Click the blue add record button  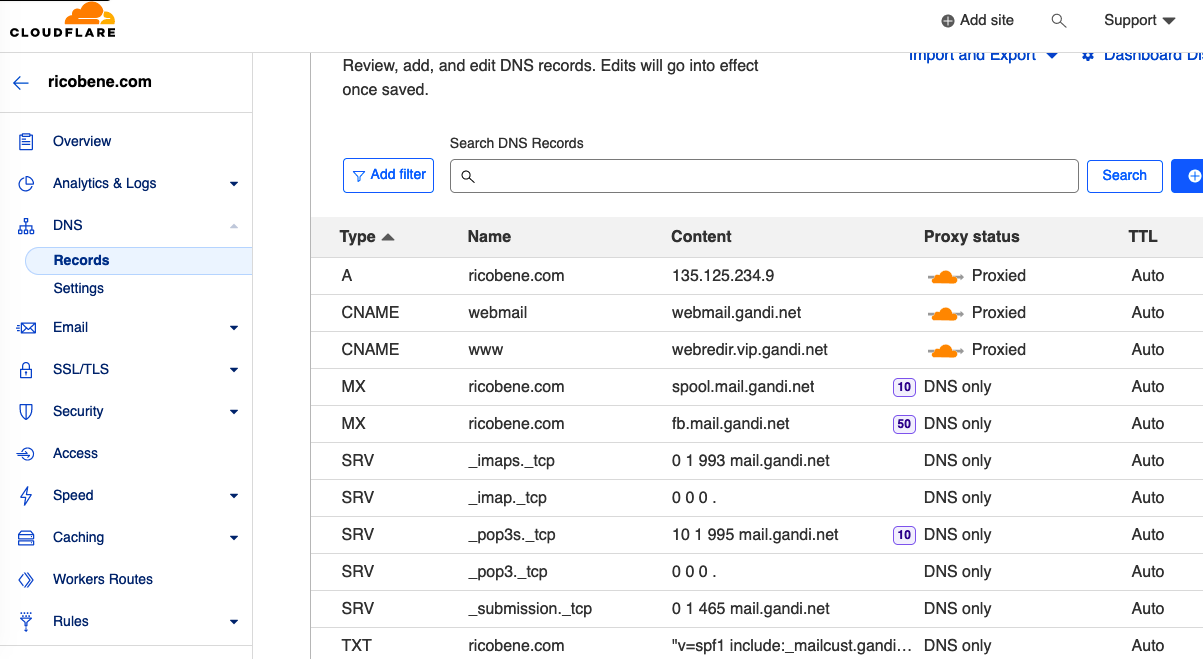click(x=1188, y=176)
